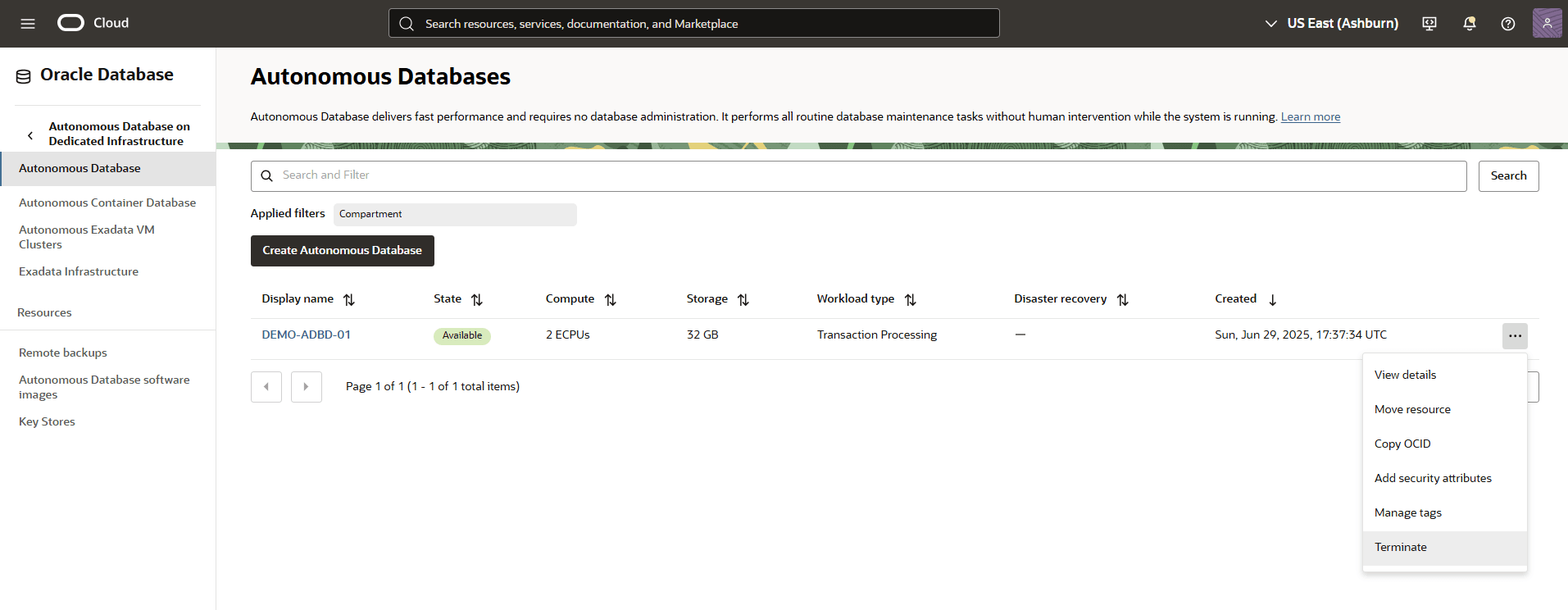Sort table by Disaster recovery

click(1123, 300)
